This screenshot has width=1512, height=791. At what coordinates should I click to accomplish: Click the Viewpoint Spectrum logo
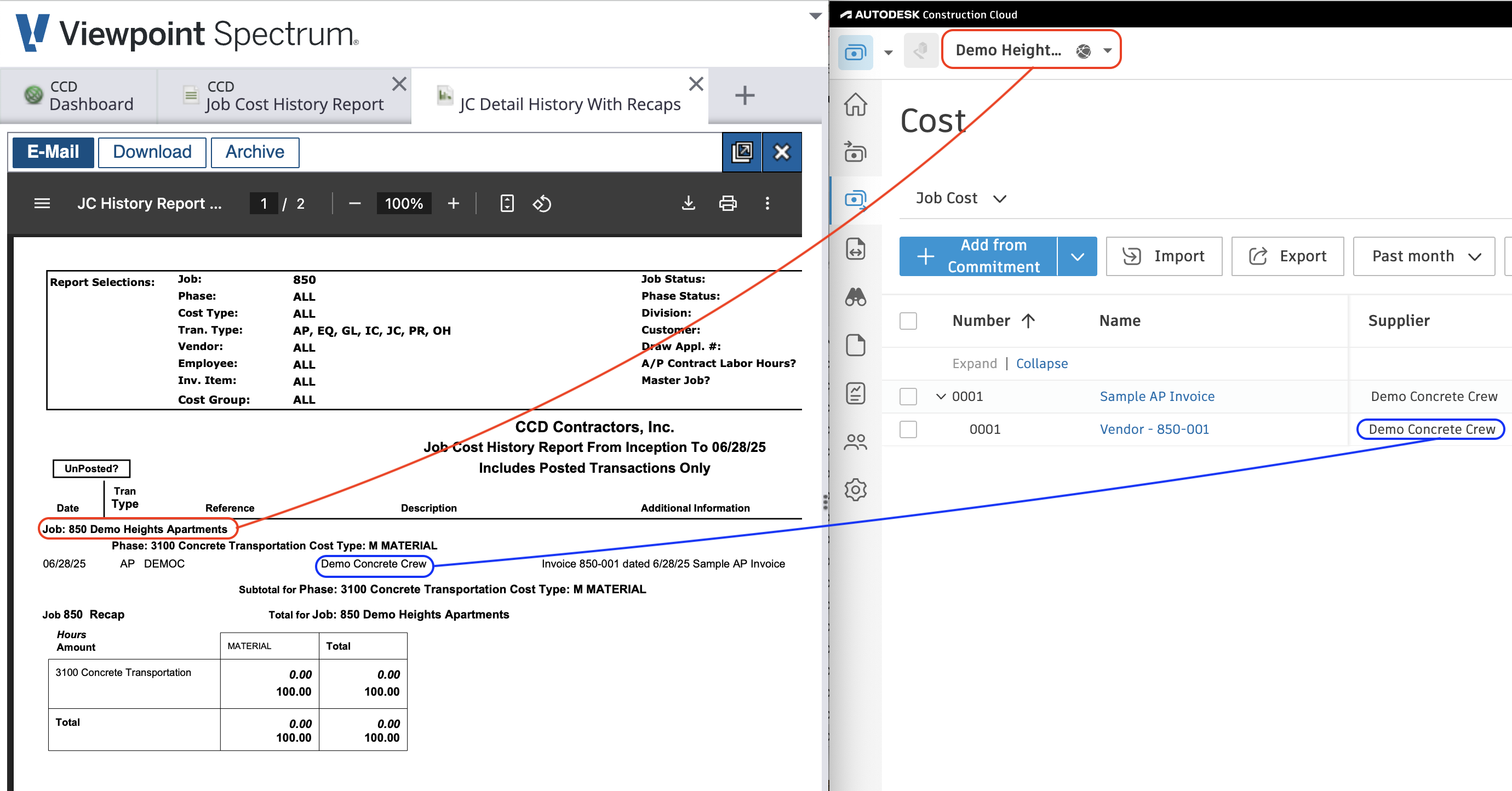187,33
